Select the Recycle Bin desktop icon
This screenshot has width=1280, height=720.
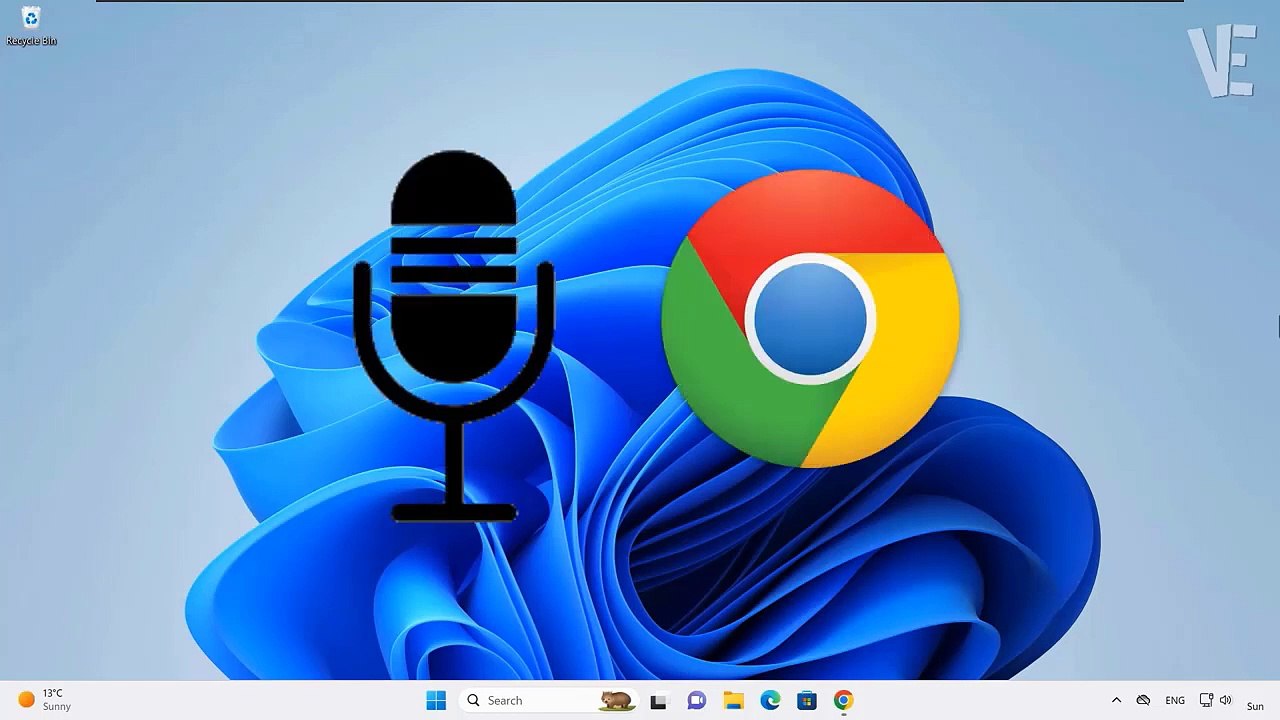31,26
